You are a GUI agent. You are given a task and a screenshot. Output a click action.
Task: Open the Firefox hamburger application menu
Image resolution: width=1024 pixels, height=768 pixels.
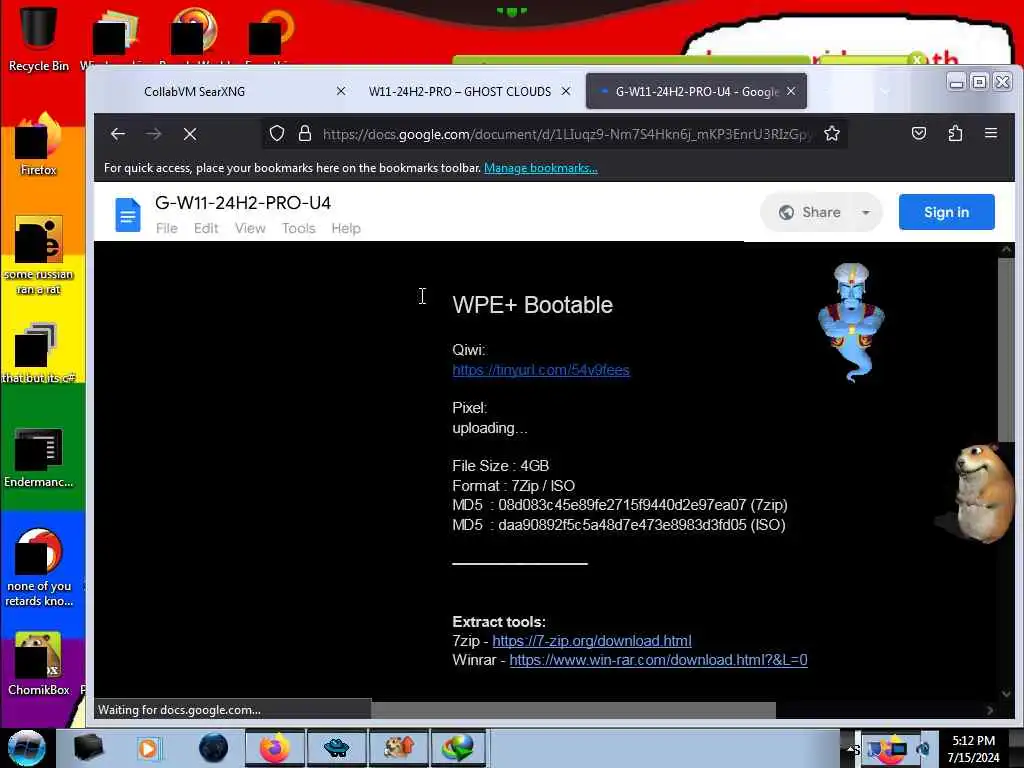991,134
